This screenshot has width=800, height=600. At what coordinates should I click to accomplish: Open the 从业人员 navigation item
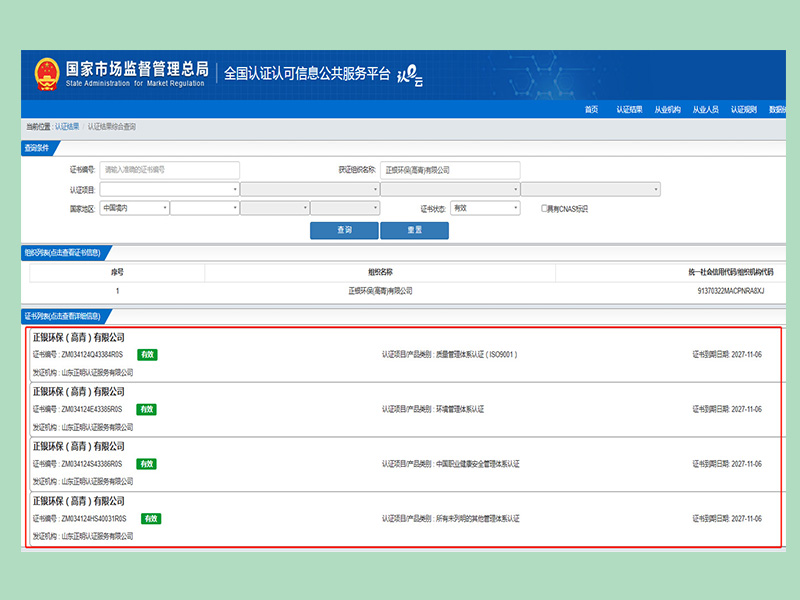706,109
